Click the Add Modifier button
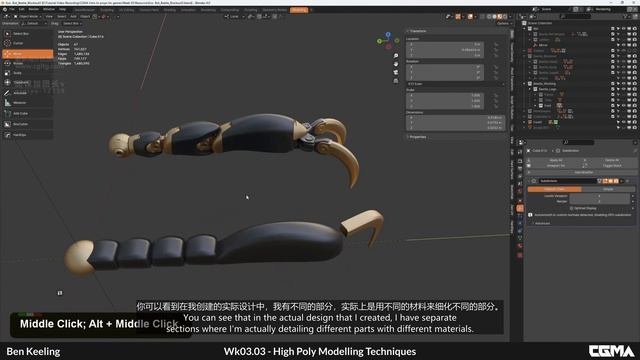Screen dimensions: 640x360 (x=584, y=172)
